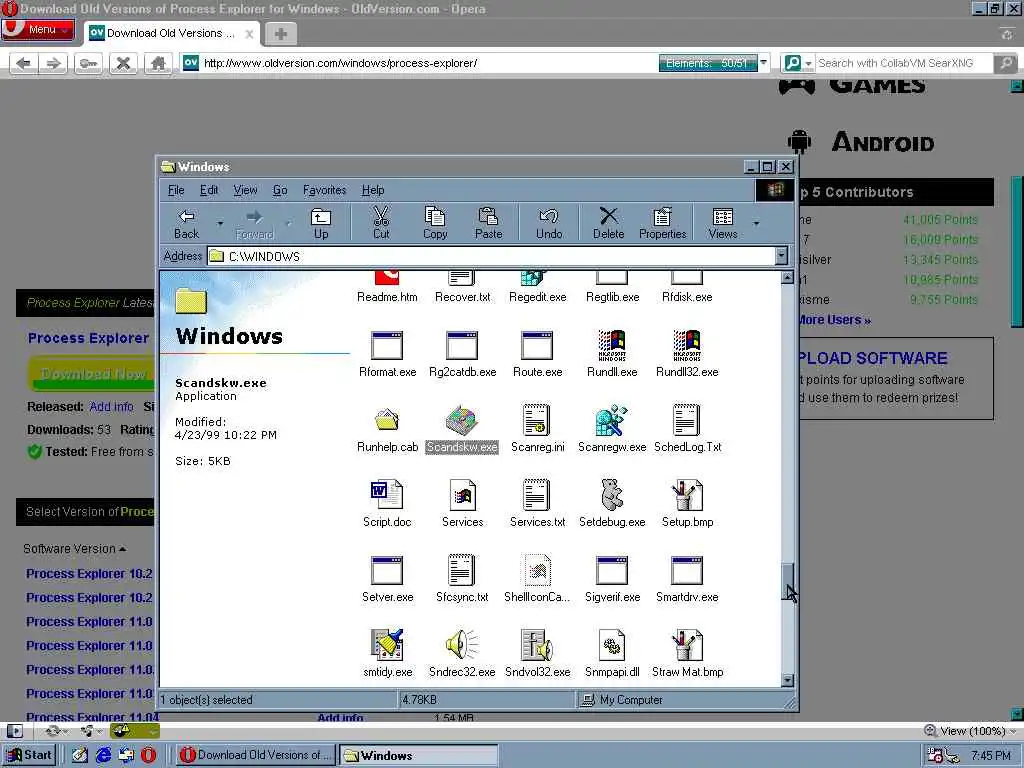This screenshot has width=1024, height=768.
Task: Click the Paste clipboard icon
Action: point(488,223)
